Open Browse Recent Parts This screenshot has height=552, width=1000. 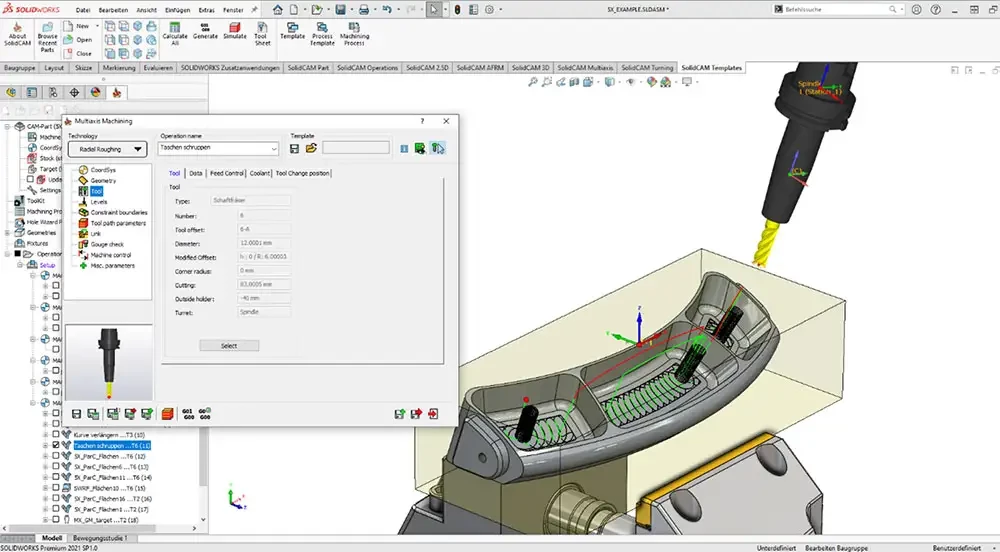(x=47, y=38)
